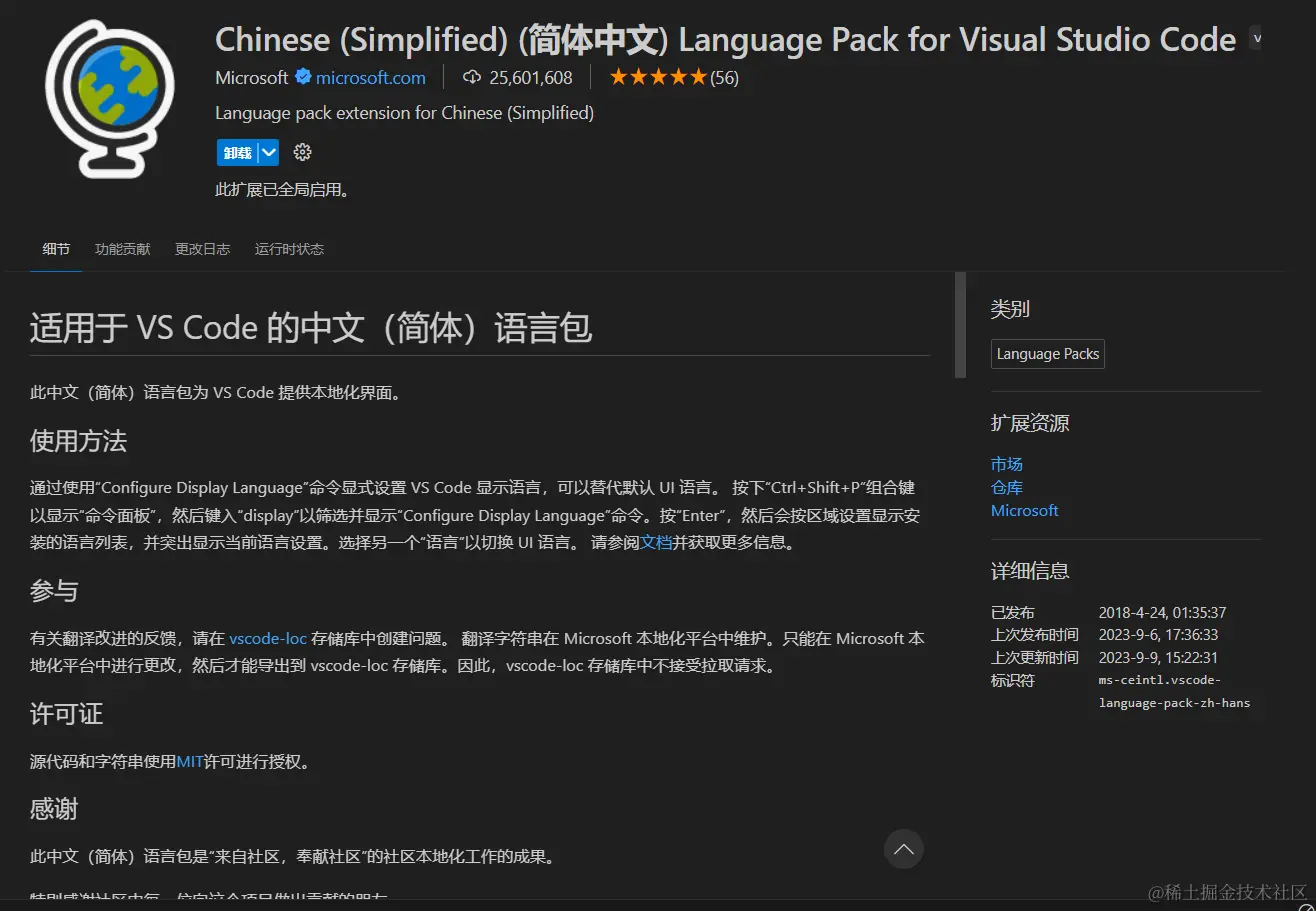1316x911 pixels.
Task: Click the extension title in the header
Action: 726,39
